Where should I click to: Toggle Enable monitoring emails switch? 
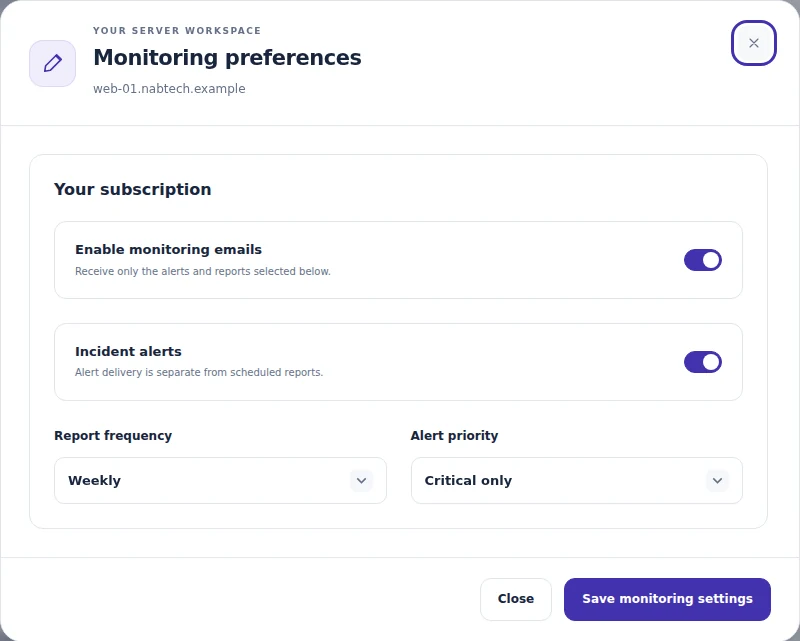tap(703, 260)
